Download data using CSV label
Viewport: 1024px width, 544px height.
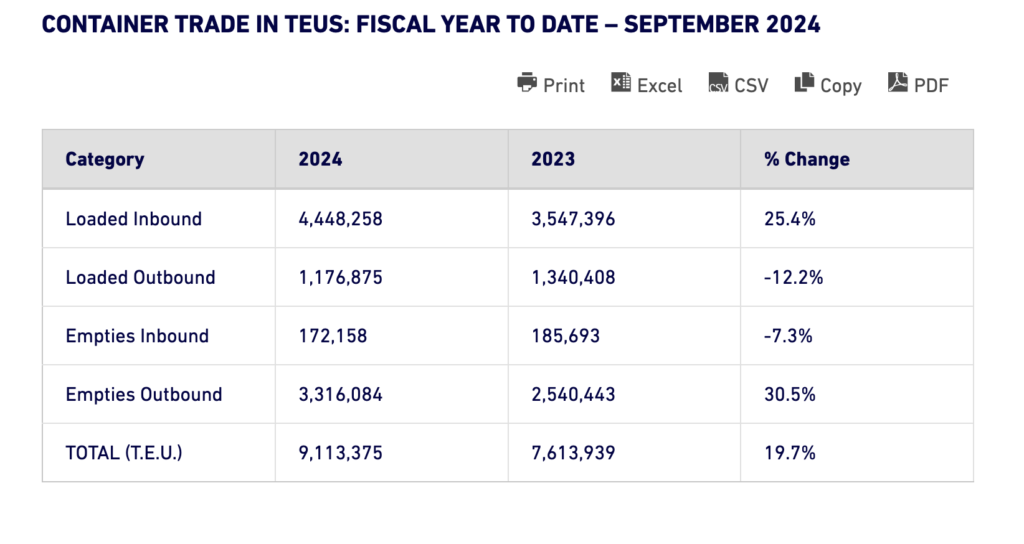[x=751, y=86]
